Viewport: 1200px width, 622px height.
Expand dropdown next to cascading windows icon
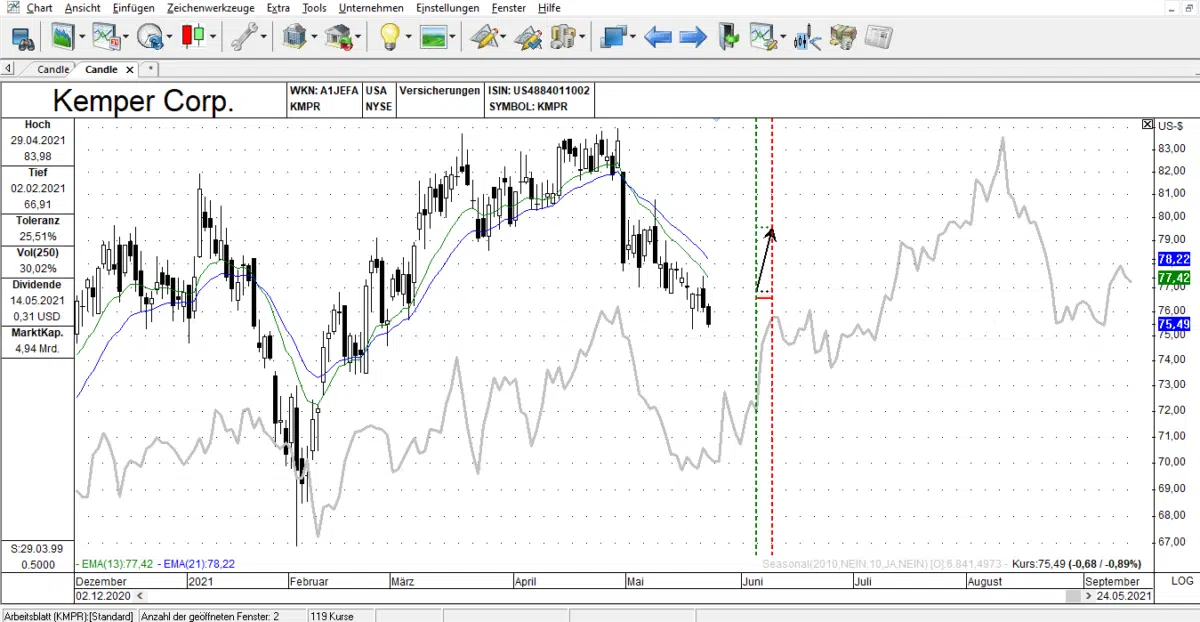click(x=632, y=38)
